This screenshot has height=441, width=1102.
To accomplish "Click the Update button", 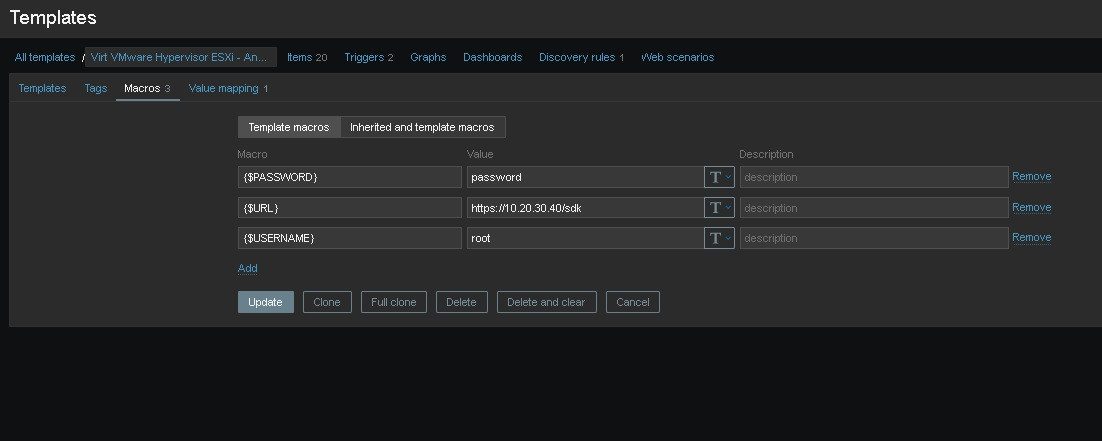I will pos(265,302).
